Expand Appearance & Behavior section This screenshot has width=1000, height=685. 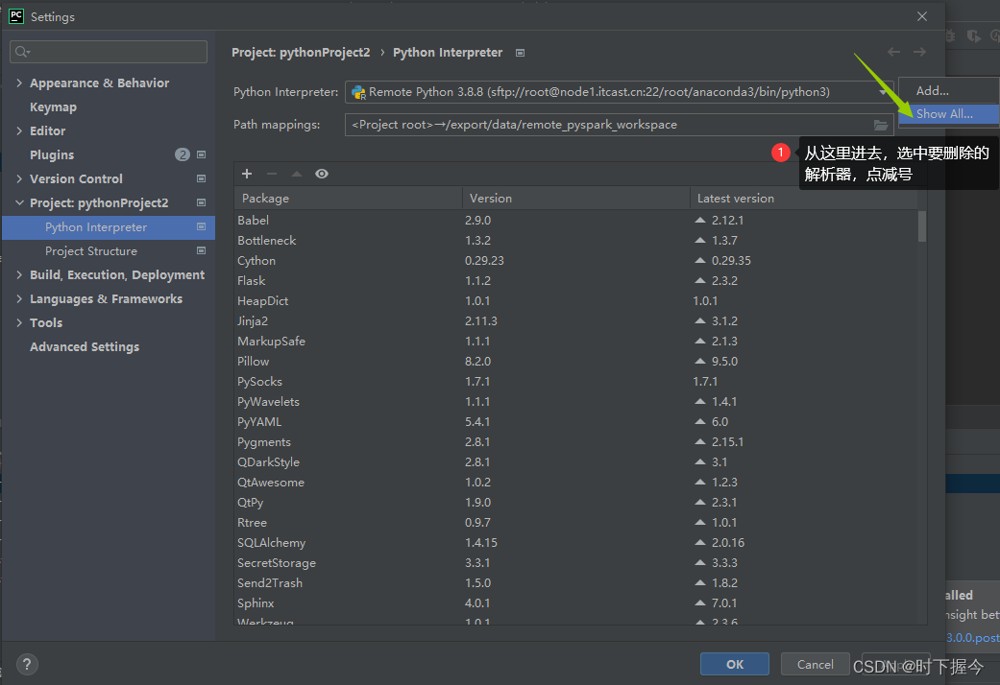pos(19,83)
